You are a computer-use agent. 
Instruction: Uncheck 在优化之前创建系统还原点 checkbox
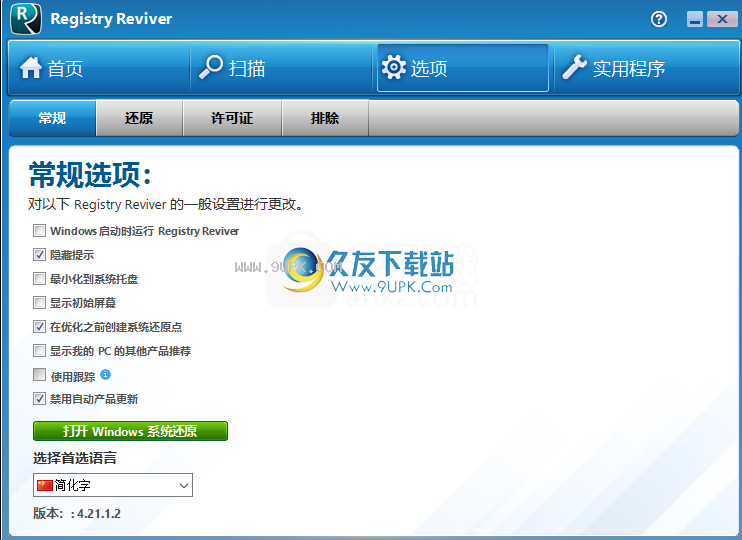click(39, 327)
